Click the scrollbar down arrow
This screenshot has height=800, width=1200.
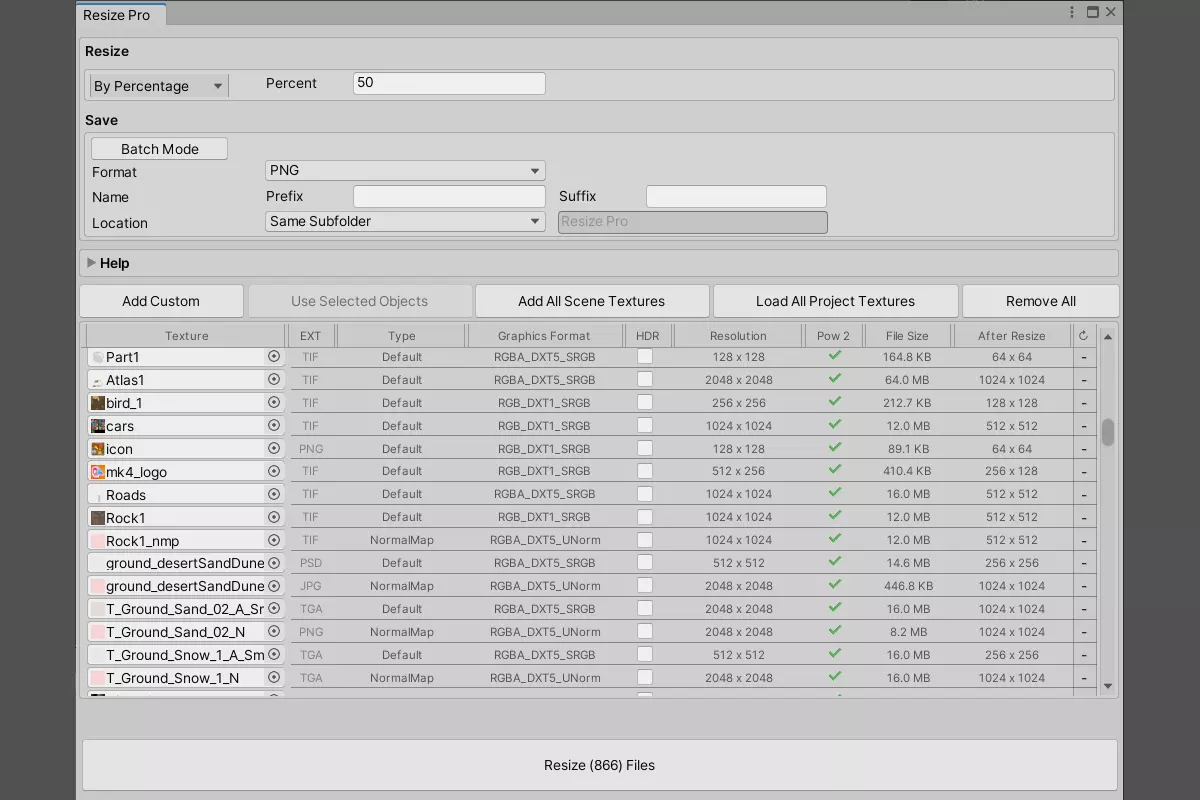pyautogui.click(x=1107, y=686)
